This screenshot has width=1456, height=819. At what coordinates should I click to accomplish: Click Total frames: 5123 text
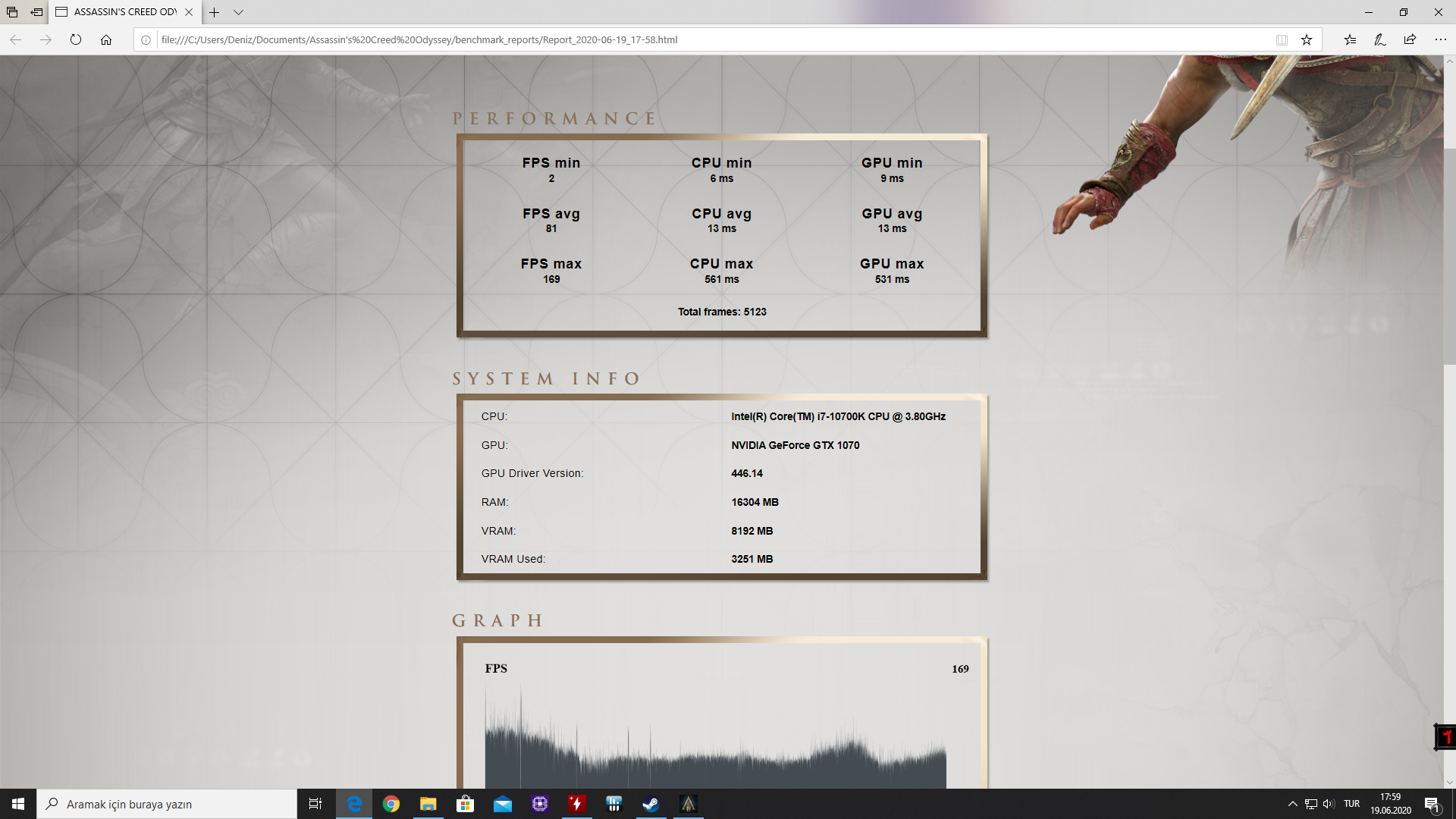(722, 312)
